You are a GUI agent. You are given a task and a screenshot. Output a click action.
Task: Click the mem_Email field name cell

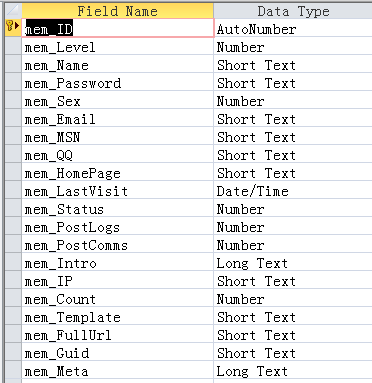point(118,118)
